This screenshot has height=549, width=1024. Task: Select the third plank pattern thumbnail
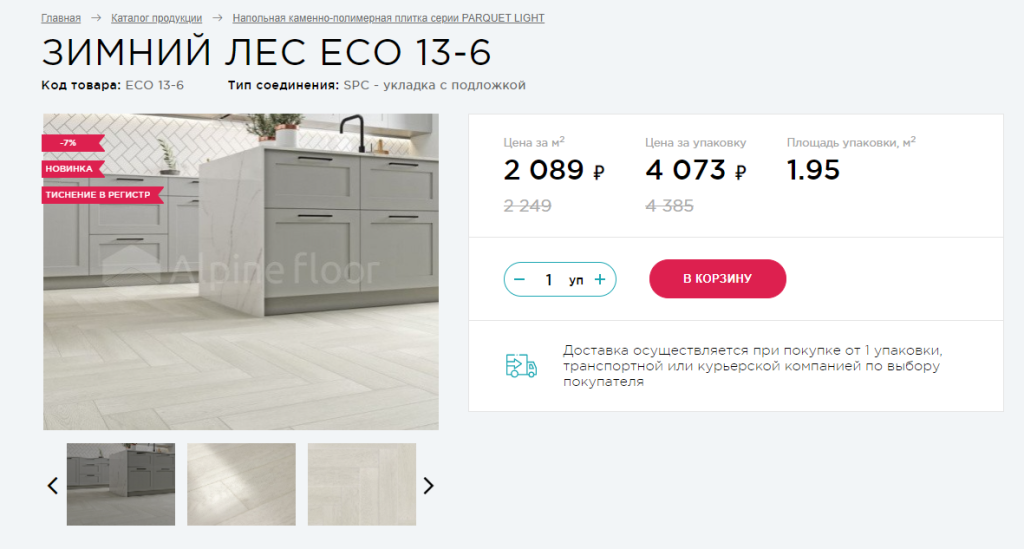[362, 484]
